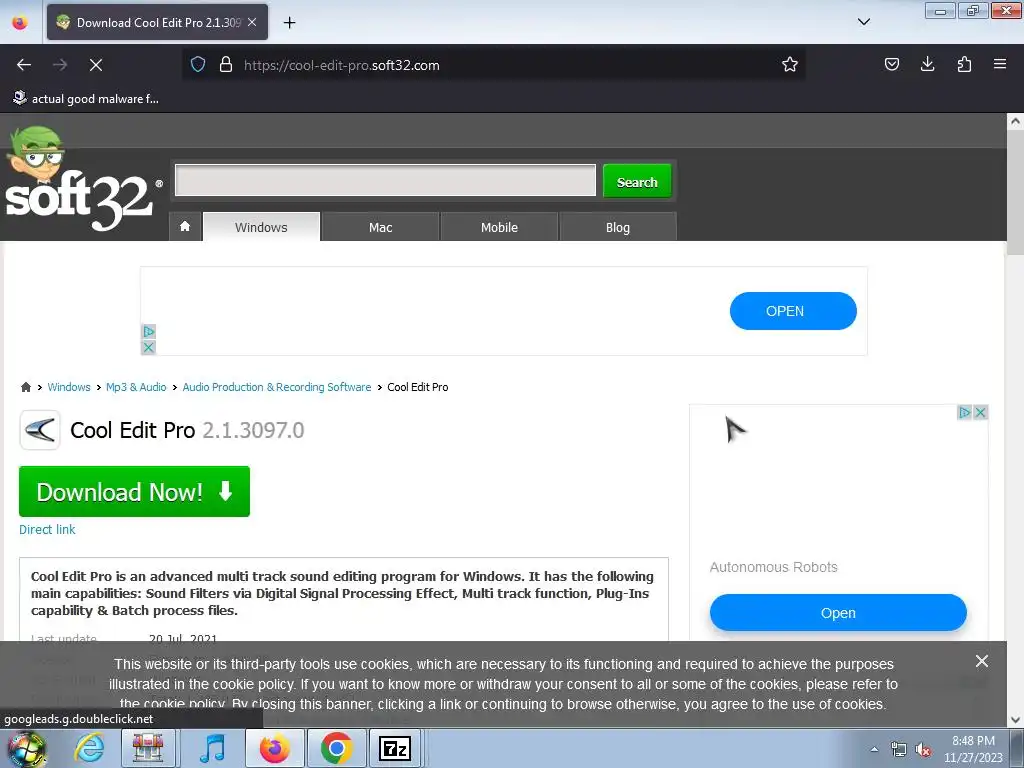Image resolution: width=1024 pixels, height=768 pixels.
Task: Open the taskbar clock and date
Action: (973, 749)
